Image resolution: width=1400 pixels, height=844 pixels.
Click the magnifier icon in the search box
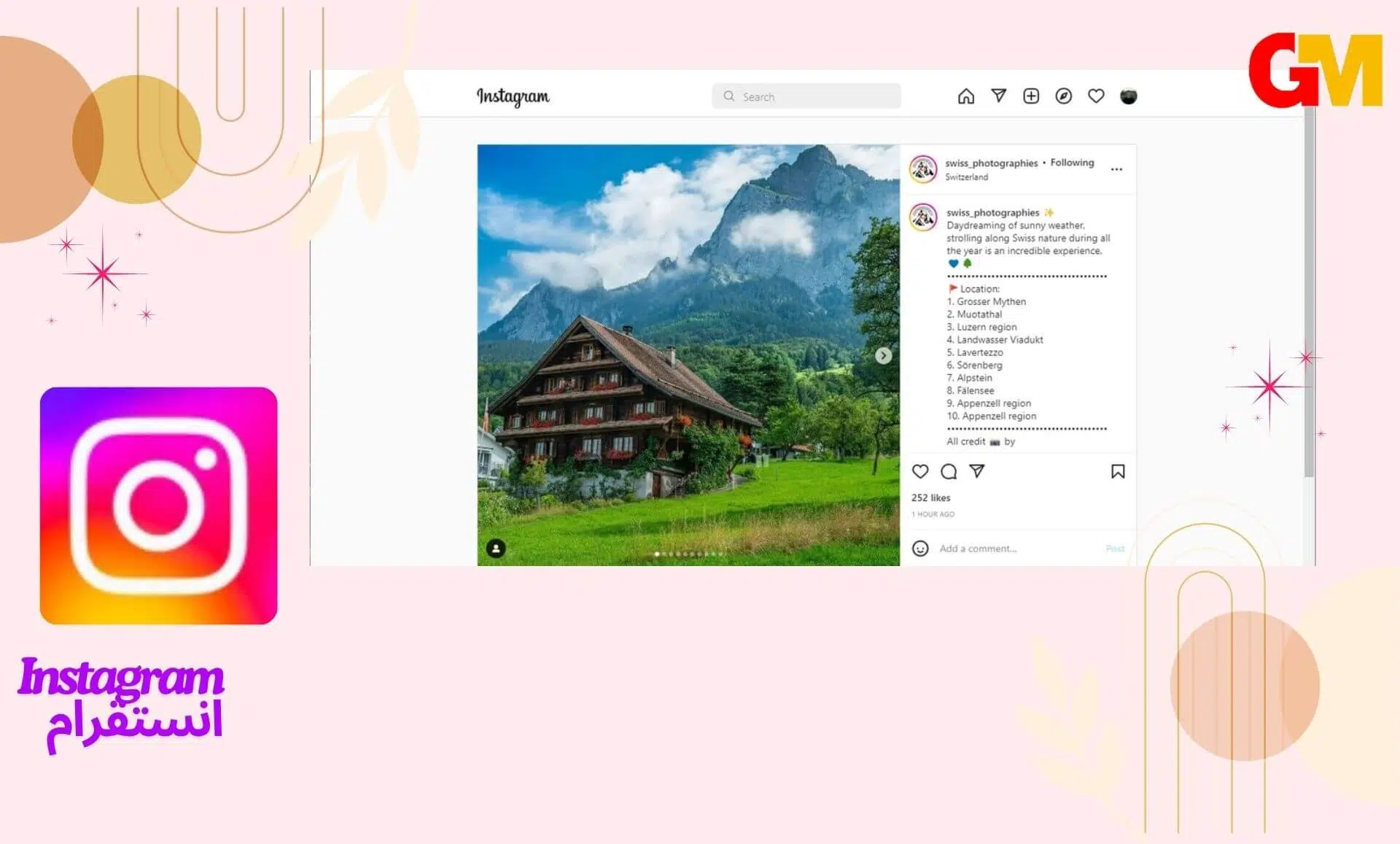(x=728, y=96)
